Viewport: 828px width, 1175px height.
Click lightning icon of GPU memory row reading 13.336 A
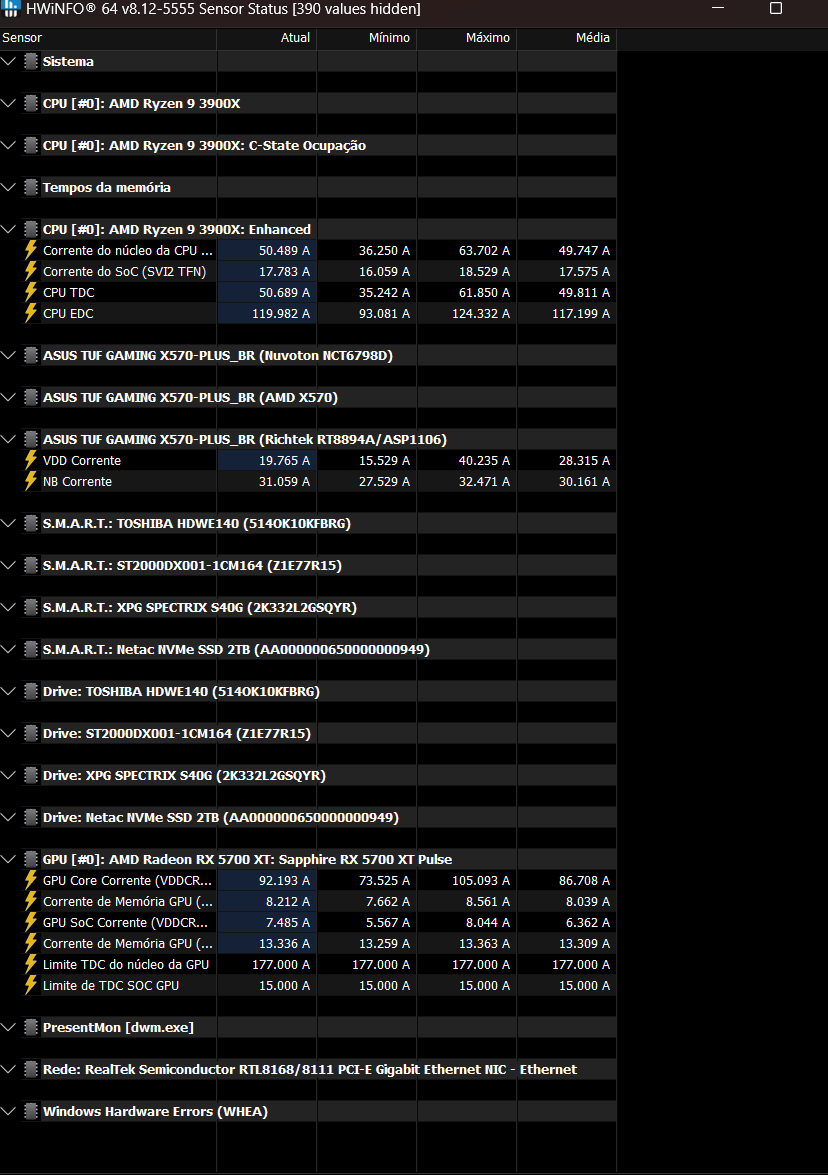(31, 943)
